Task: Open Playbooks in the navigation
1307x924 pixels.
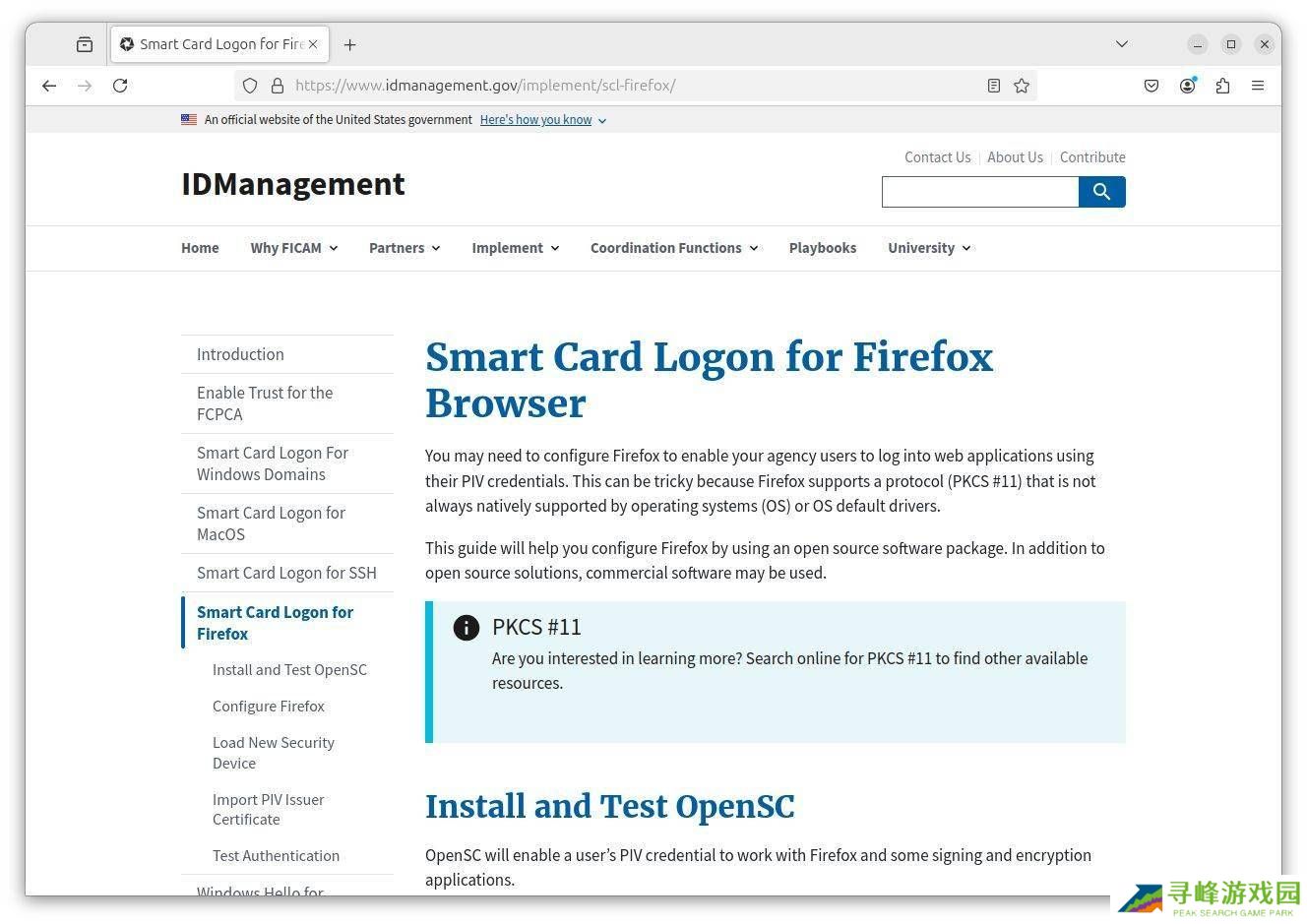Action: [823, 248]
